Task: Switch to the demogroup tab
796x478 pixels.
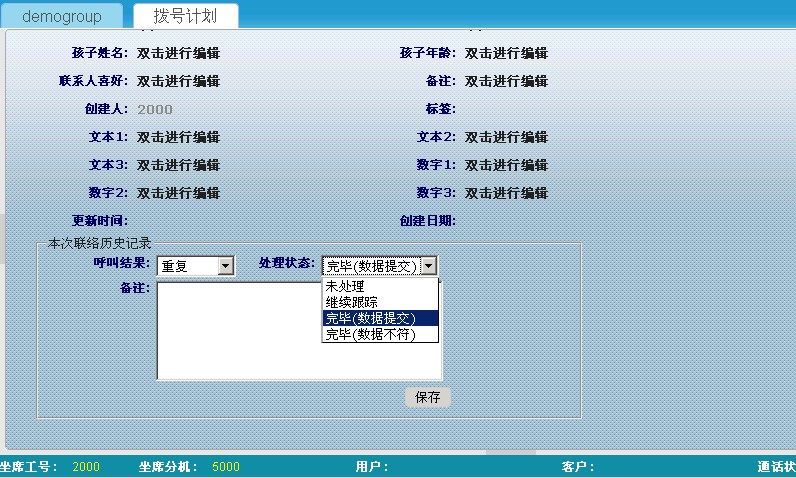Action: coord(62,16)
